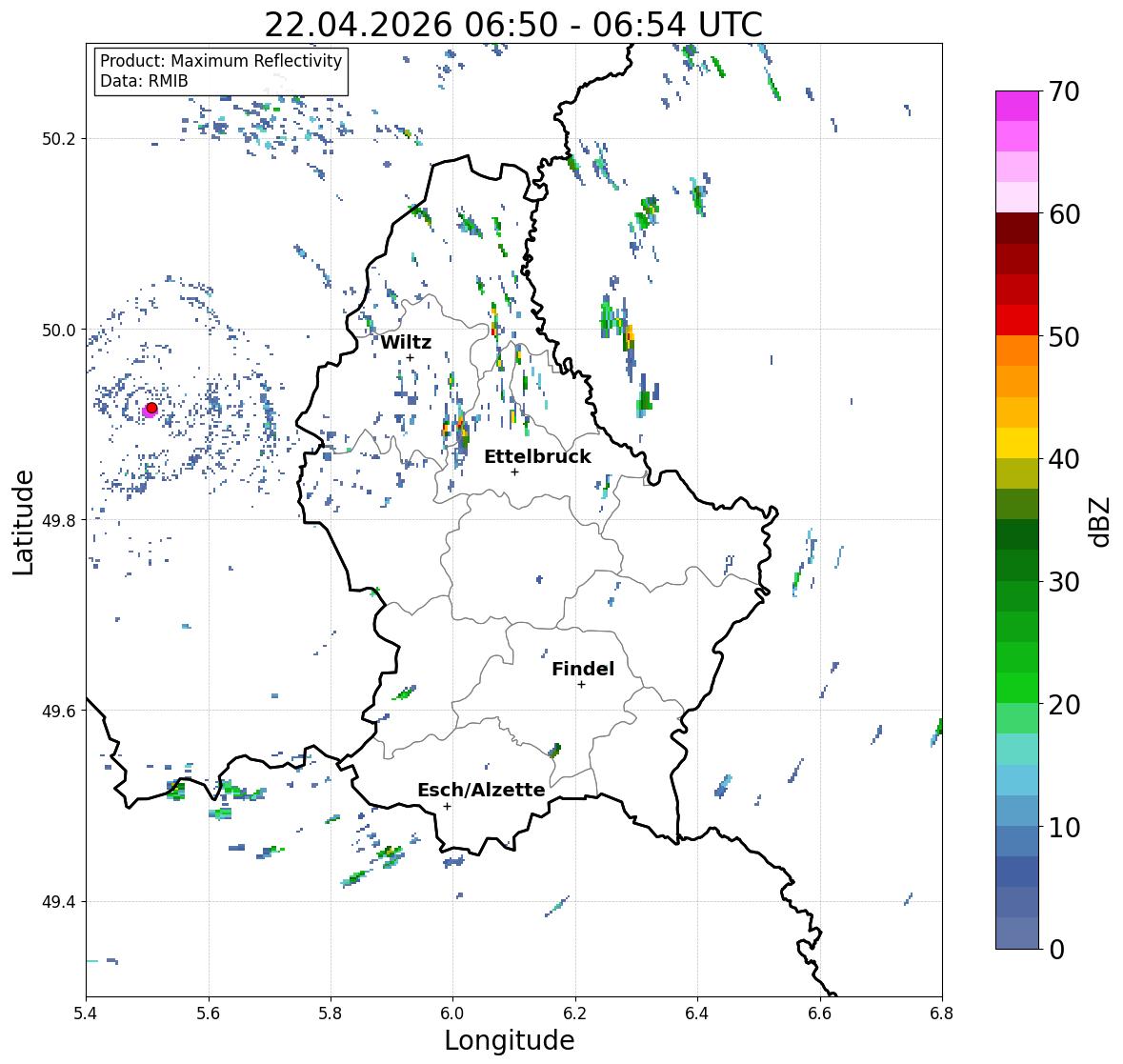Screen dimensions: 1123x1064
Task: Click the dark blue 0 dBZ colorbar band
Action: click(1017, 933)
